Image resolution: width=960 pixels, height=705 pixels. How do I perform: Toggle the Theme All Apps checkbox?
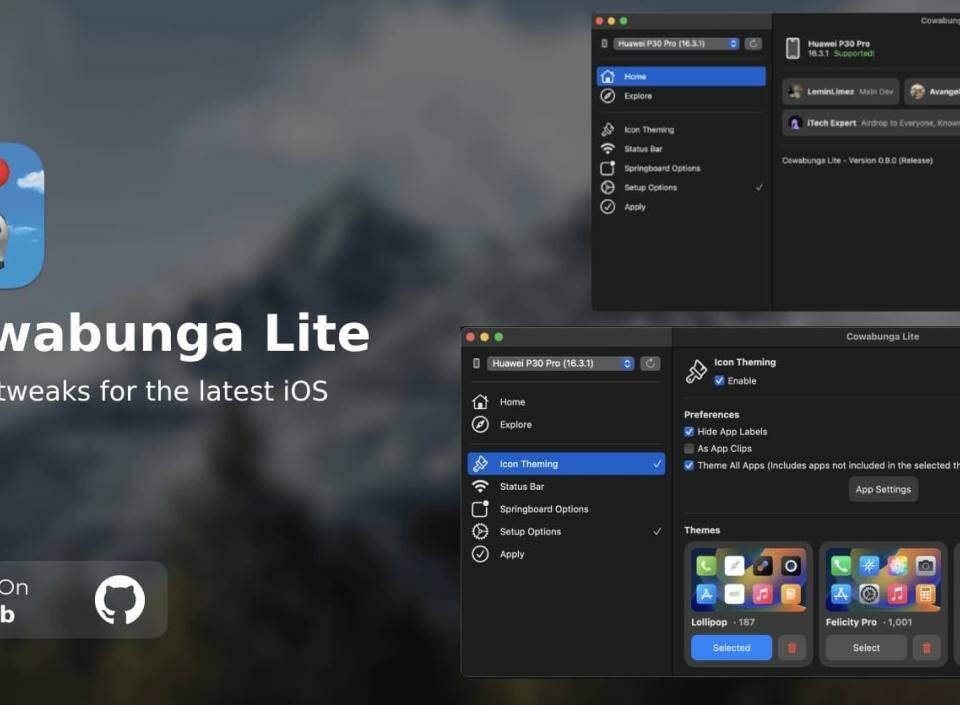[x=689, y=466]
